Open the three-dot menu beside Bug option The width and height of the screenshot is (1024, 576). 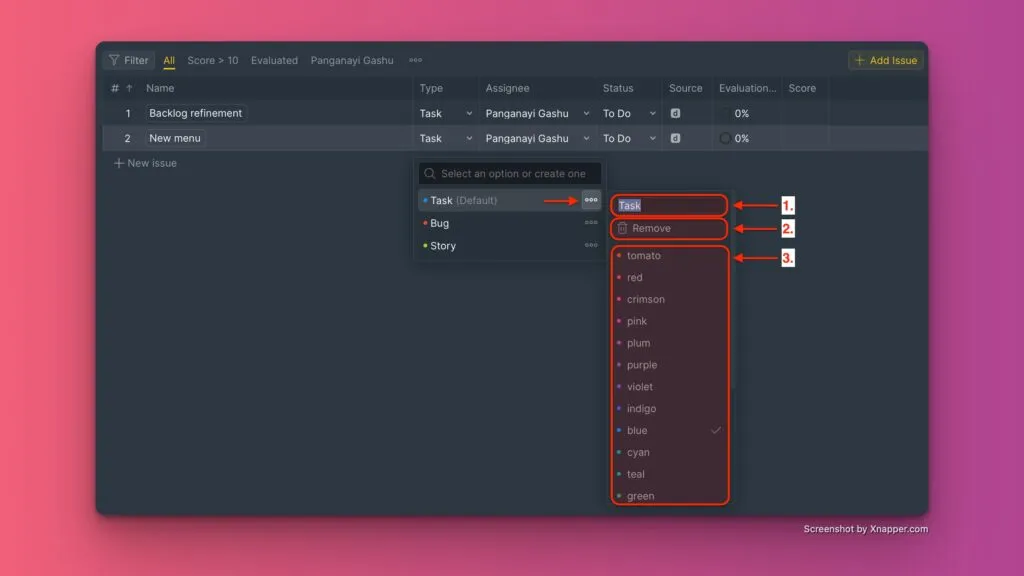(x=591, y=223)
